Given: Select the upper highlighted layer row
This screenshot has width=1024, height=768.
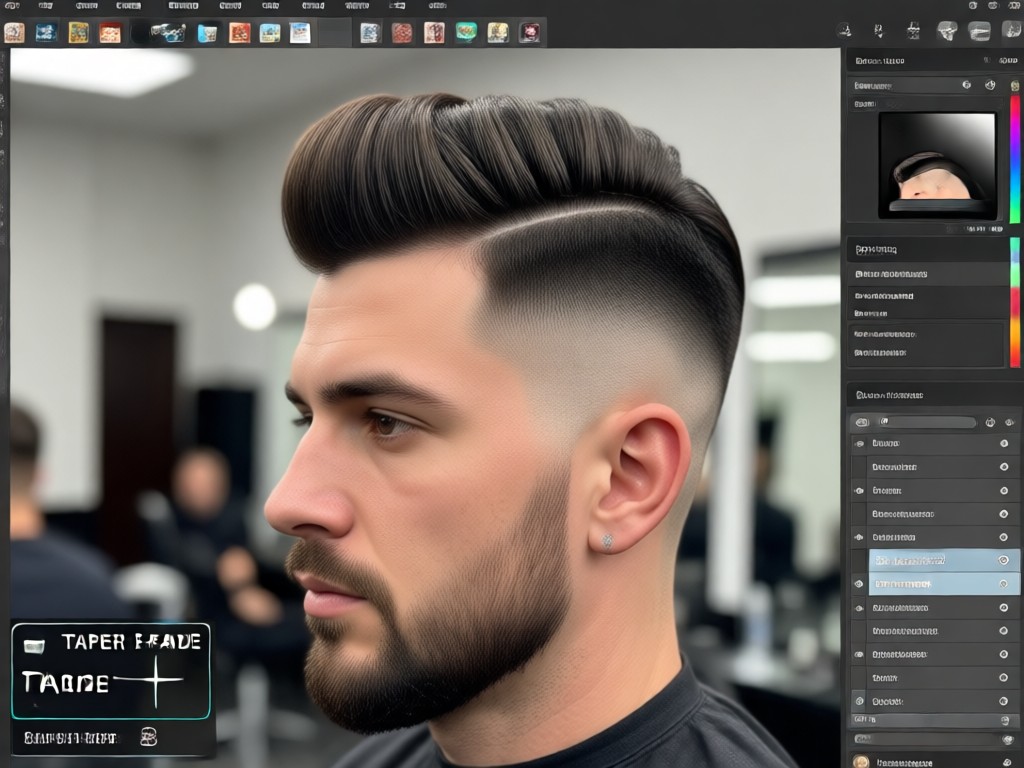Looking at the screenshot, I should point(944,560).
